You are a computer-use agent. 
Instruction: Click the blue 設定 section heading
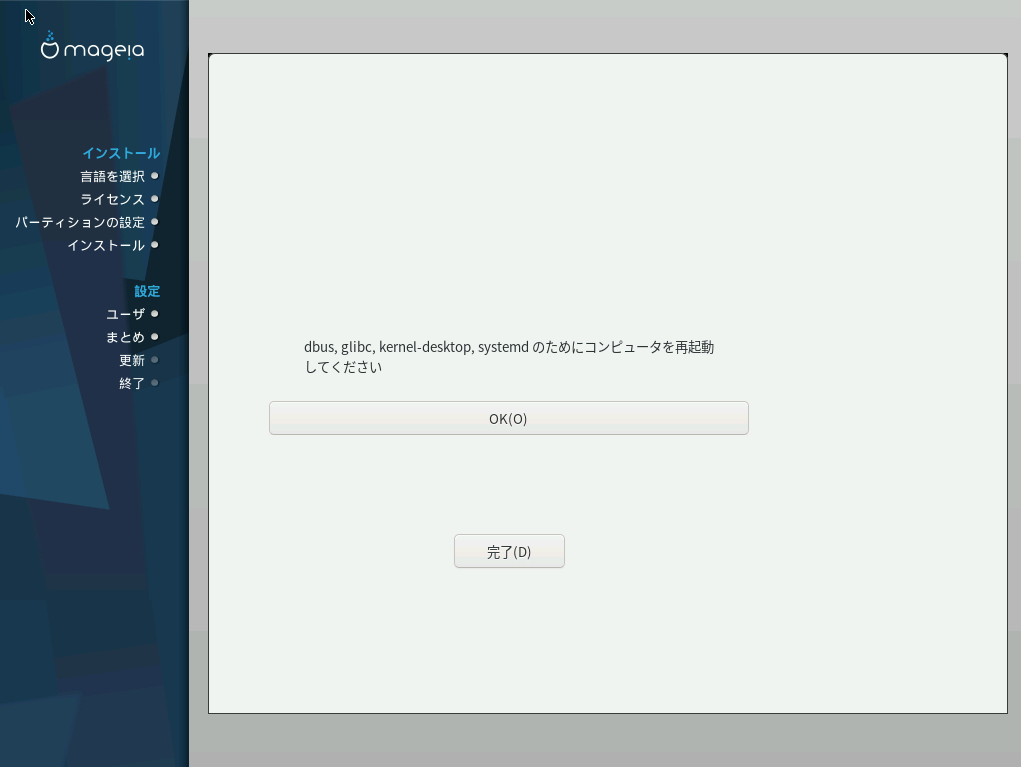(147, 291)
